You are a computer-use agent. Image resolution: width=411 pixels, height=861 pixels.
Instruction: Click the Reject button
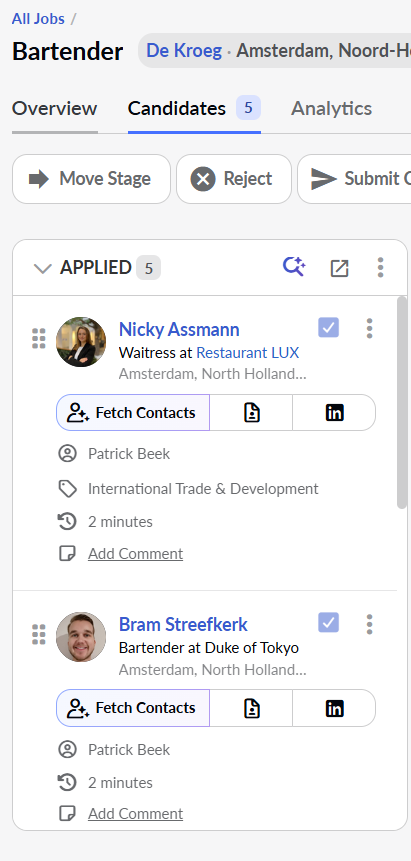[x=234, y=179]
